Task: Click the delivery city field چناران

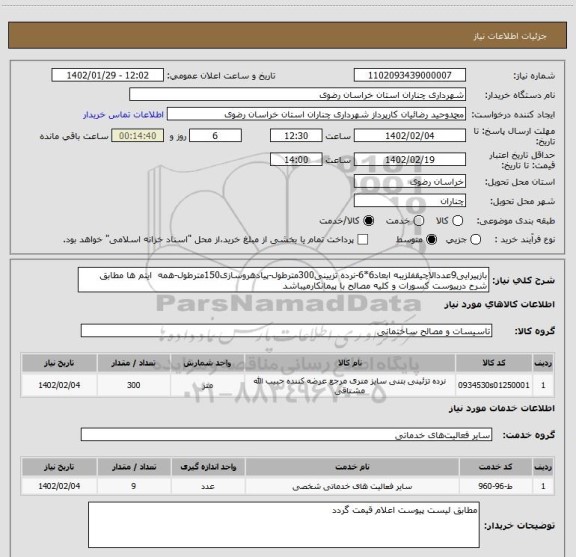Action: (x=410, y=201)
